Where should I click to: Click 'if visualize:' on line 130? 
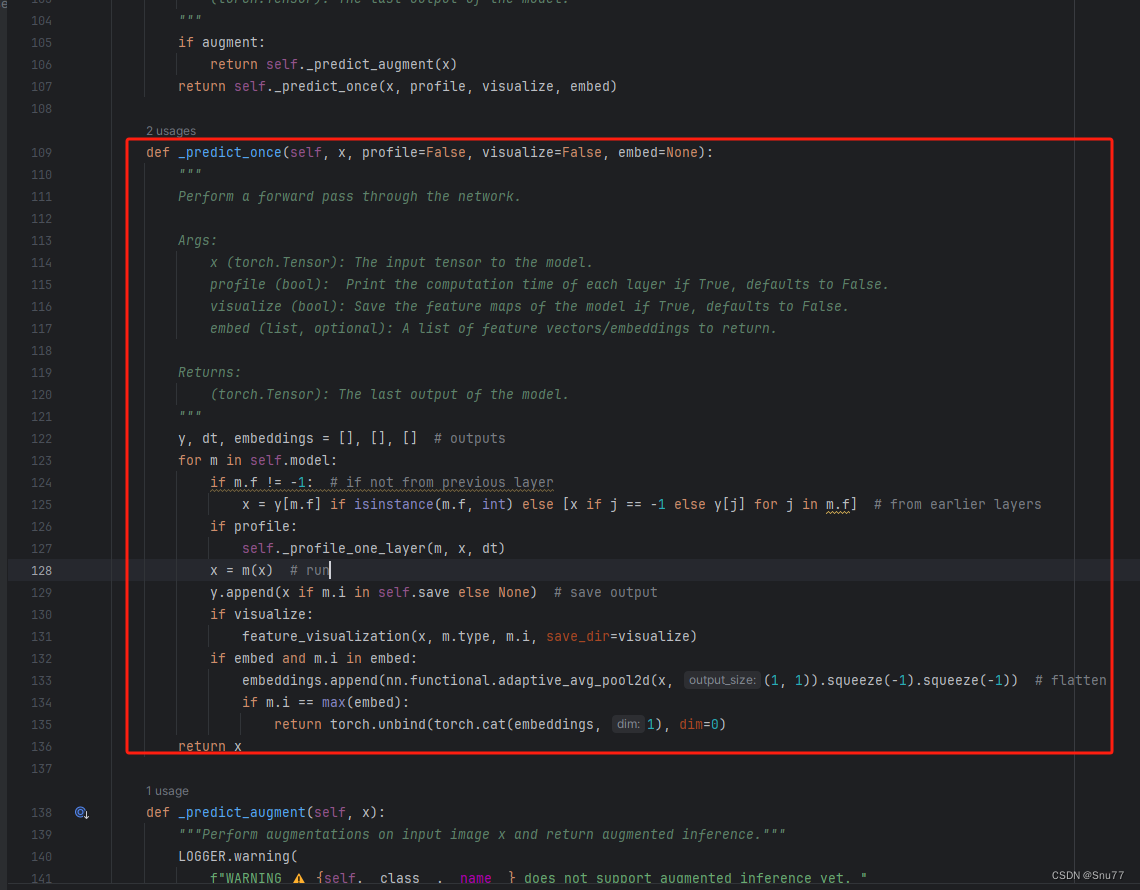[262, 614]
